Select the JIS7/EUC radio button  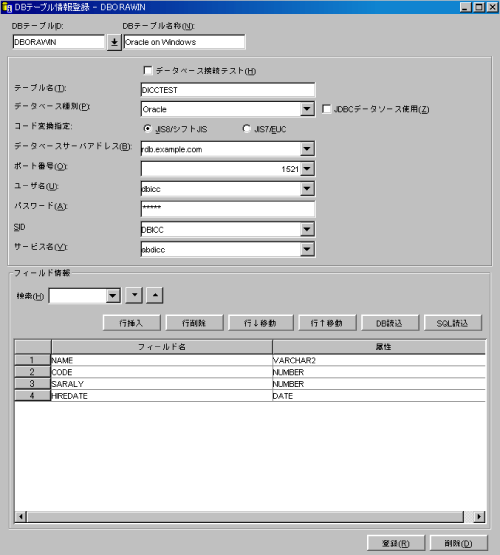tap(247, 128)
